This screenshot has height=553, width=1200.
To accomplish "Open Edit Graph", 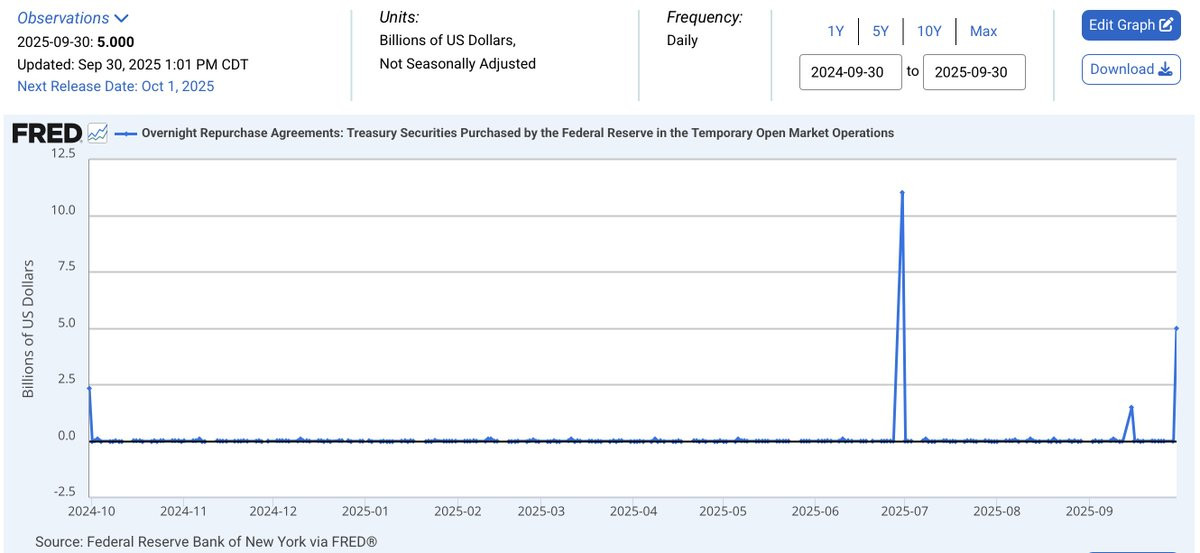I will pyautogui.click(x=1131, y=25).
